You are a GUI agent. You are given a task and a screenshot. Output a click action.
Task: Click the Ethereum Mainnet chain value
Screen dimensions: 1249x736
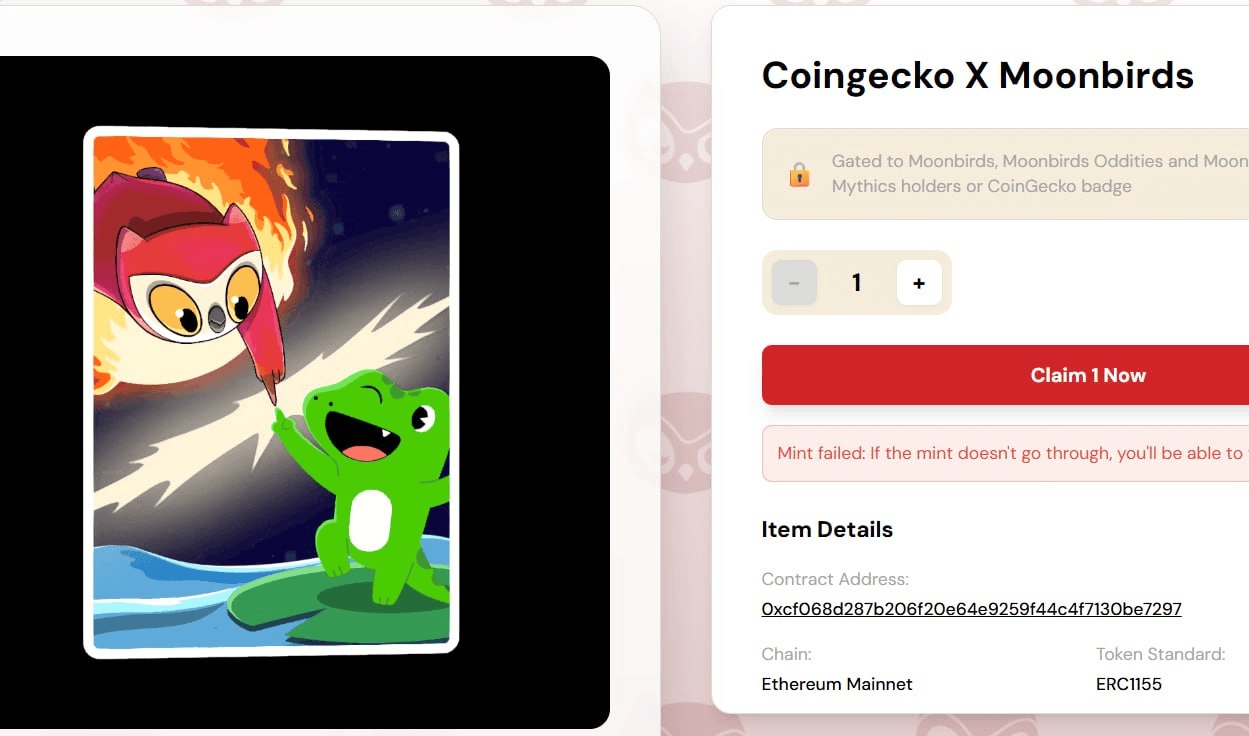tap(837, 684)
